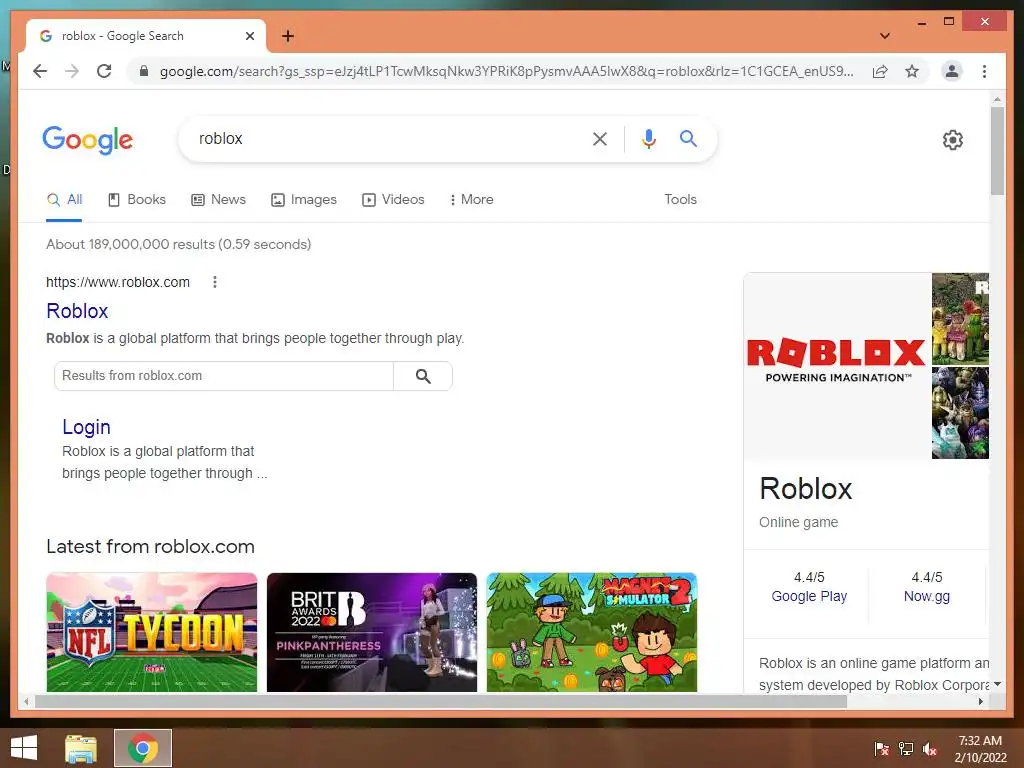Click in the Google search box text
The height and width of the screenshot is (768, 1024).
pyautogui.click(x=221, y=138)
